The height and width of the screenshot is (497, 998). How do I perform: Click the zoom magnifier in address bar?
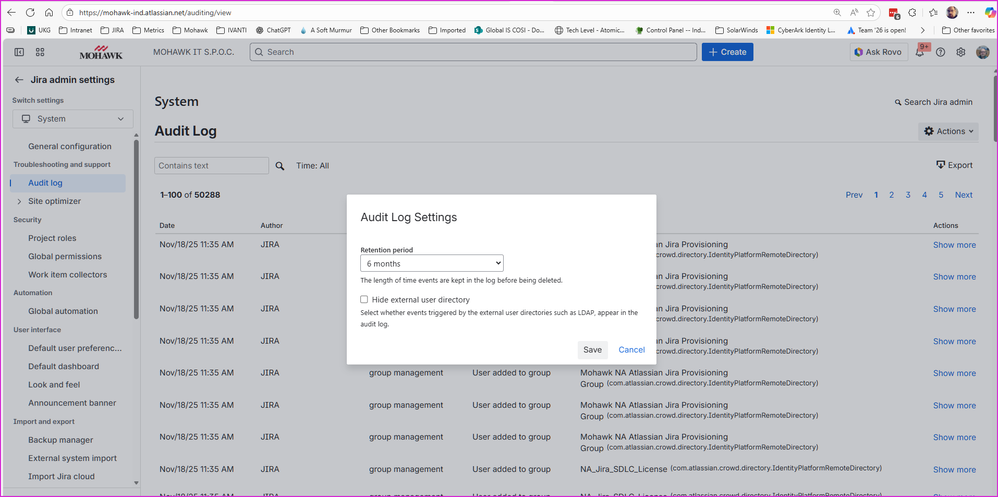coord(838,12)
